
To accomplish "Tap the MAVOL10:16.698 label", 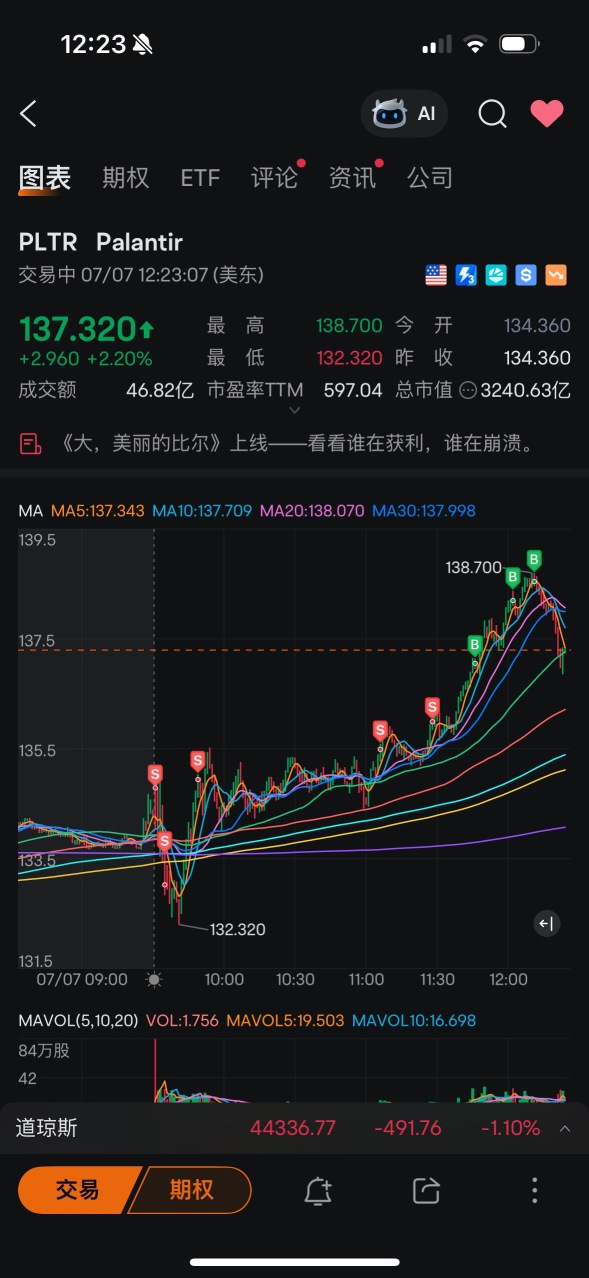I will point(414,1021).
